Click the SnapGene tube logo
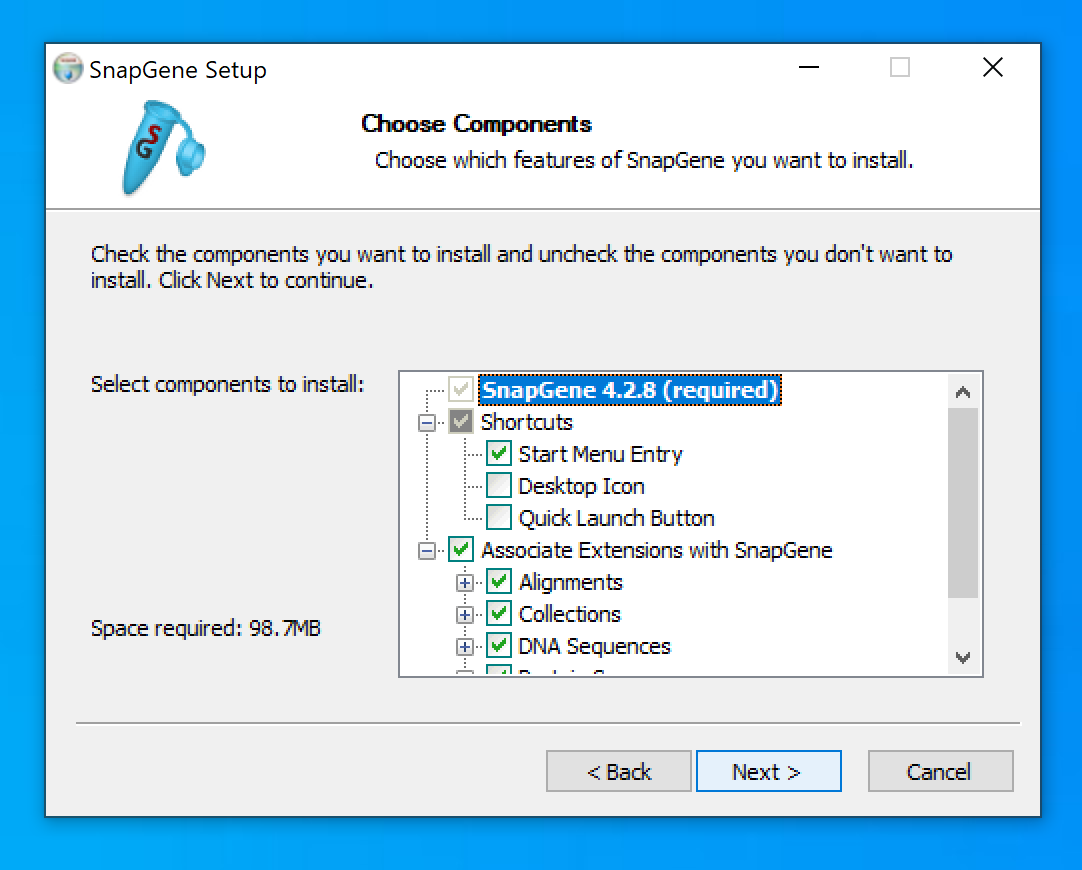1082x870 pixels. (x=162, y=147)
